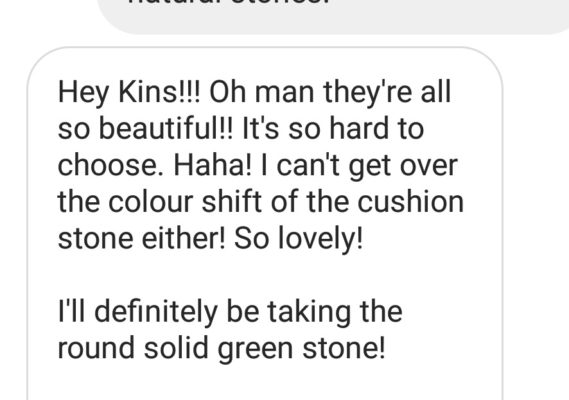Click the phrase 'I can't get over'
This screenshot has width=569, height=400.
pos(359,166)
